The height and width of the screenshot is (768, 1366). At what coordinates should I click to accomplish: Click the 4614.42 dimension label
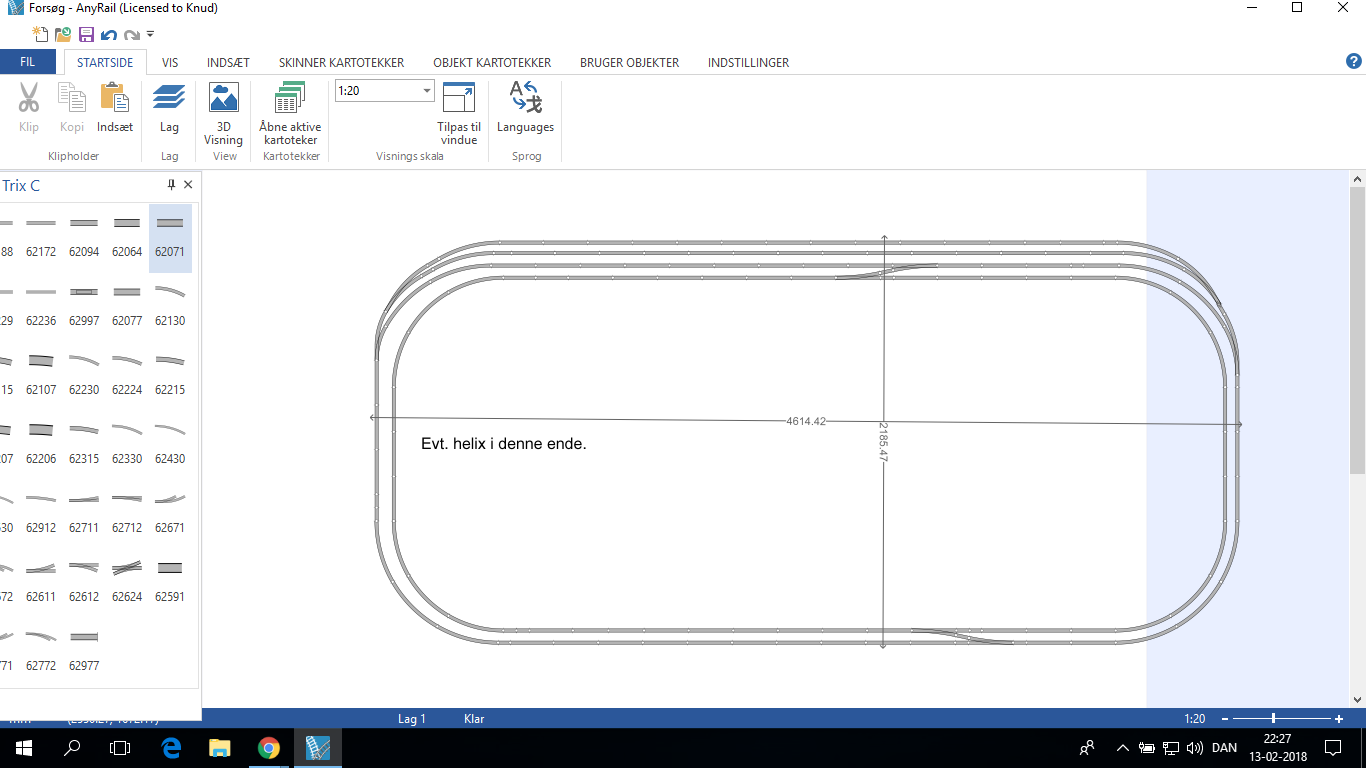click(806, 421)
